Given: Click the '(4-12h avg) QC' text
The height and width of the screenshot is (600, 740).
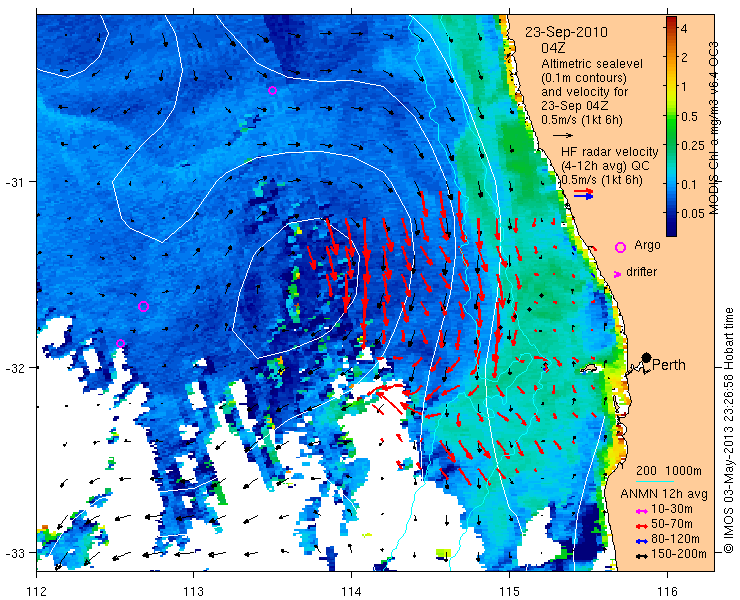Looking at the screenshot, I should click(x=605, y=166).
